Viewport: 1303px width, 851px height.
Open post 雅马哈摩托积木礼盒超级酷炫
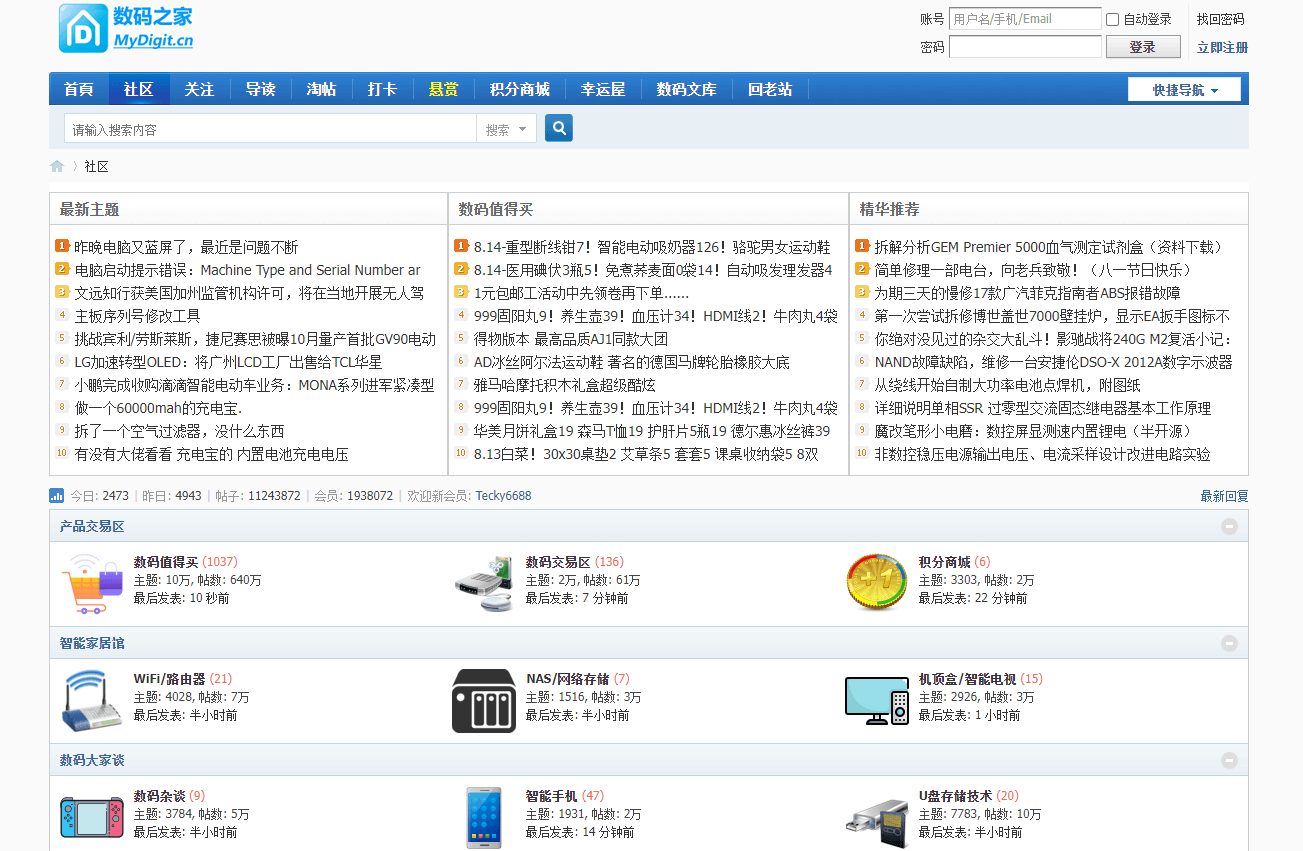[x=565, y=385]
